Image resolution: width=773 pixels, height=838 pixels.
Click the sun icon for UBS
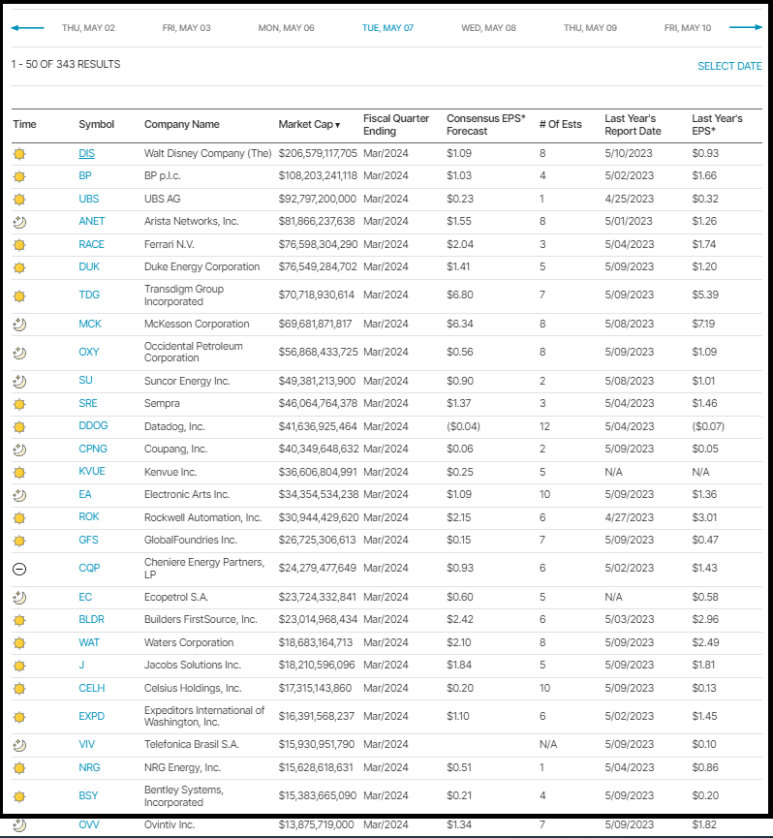pos(19,200)
